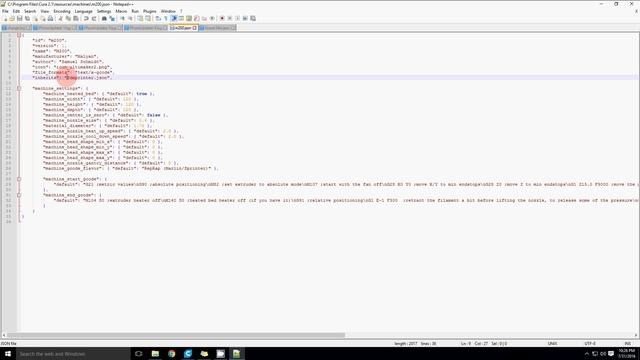Toggle show all characters button
Viewport: 640px width, 360px height.
tap(166, 18)
